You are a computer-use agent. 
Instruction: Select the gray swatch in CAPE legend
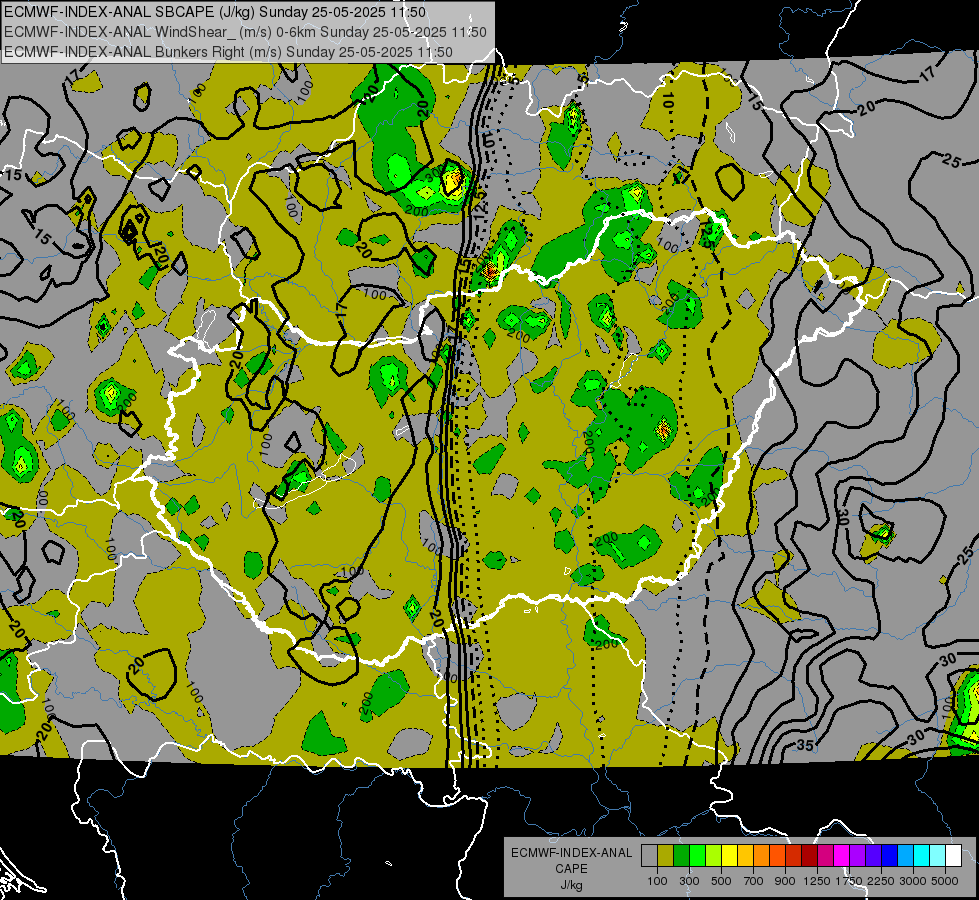point(649,855)
